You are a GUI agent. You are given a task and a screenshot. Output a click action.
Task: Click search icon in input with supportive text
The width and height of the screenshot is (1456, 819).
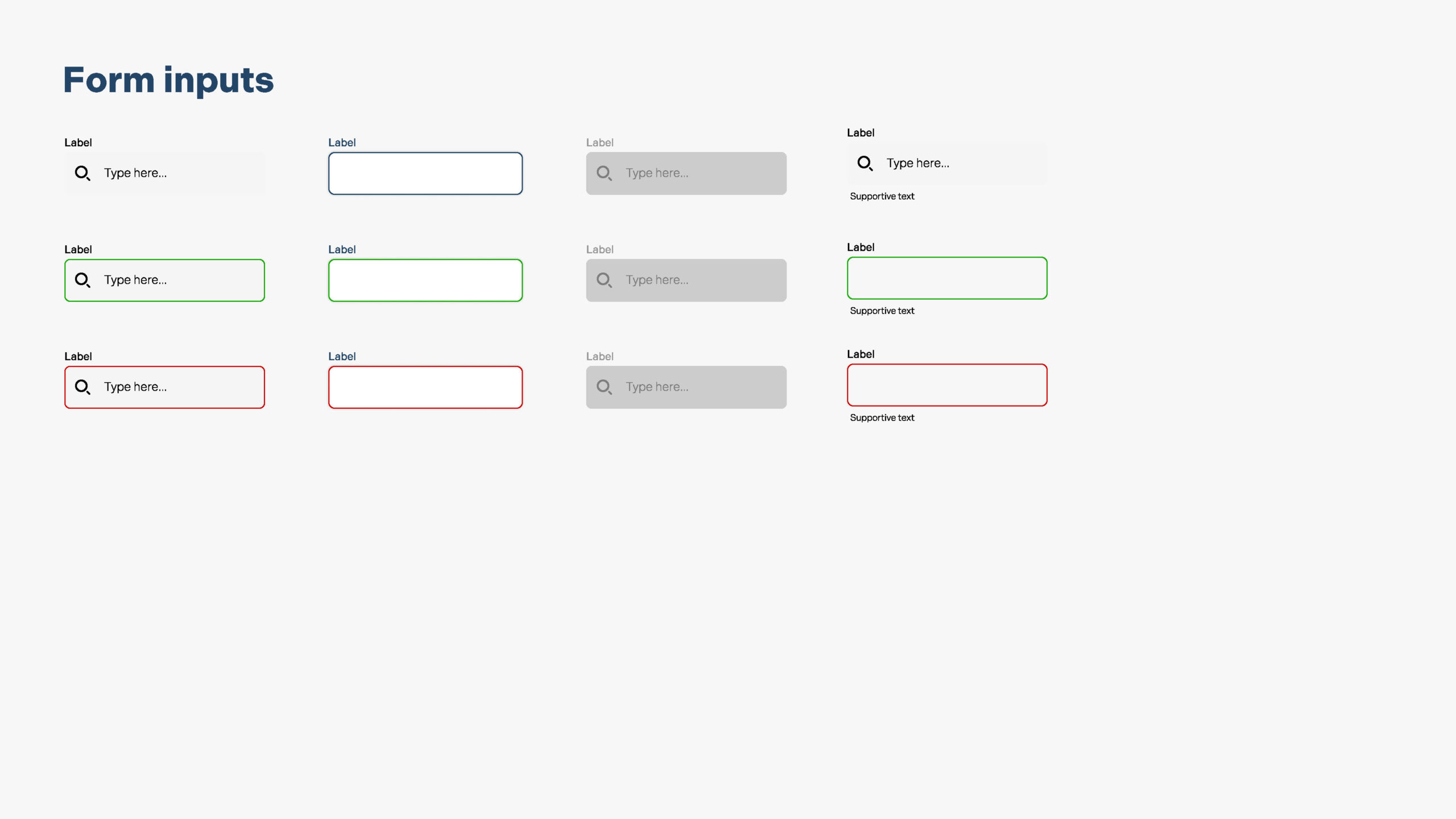click(864, 163)
